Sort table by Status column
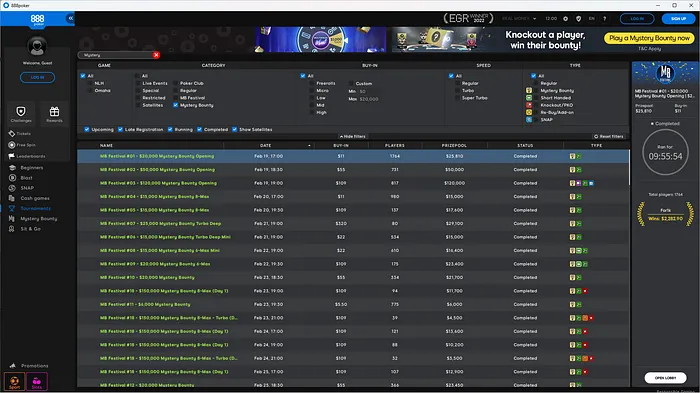 [x=525, y=146]
